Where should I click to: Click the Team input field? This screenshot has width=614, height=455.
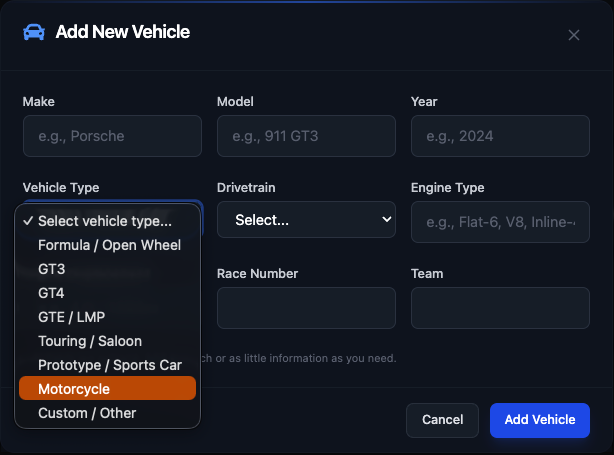tap(500, 308)
